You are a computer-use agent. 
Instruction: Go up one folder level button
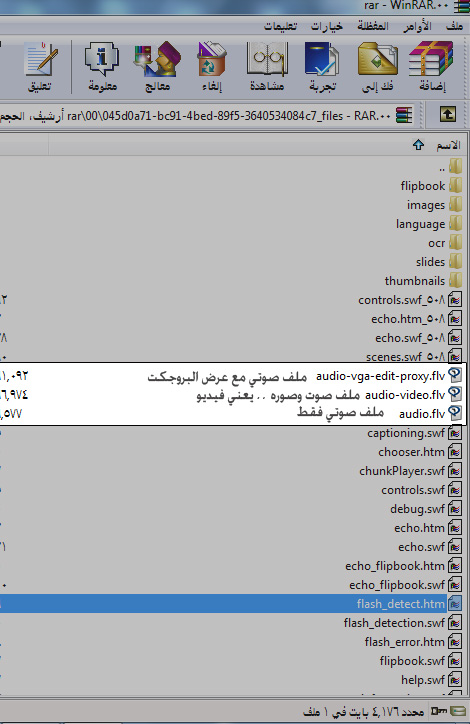pos(447,115)
